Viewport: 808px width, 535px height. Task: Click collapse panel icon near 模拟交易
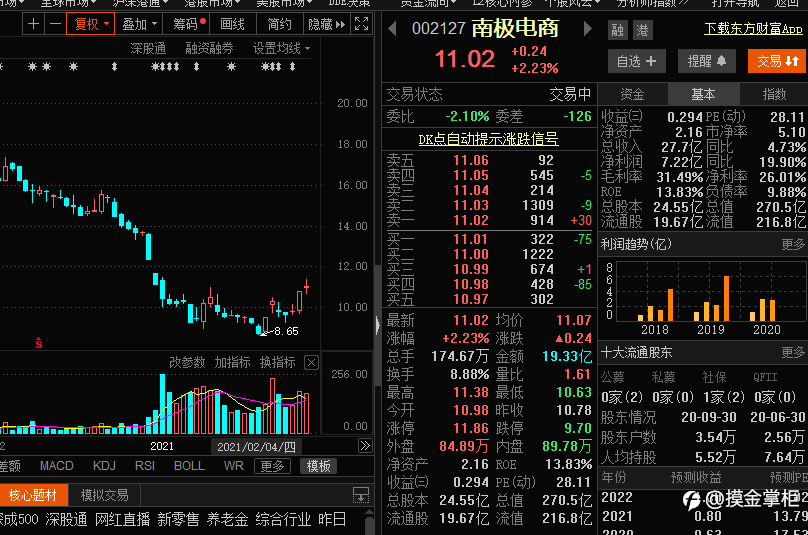tap(361, 495)
